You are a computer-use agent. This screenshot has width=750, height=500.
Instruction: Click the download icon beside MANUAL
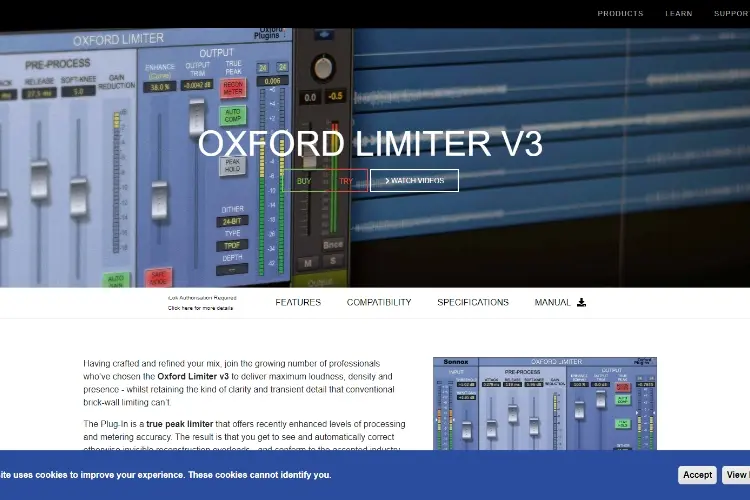[581, 302]
